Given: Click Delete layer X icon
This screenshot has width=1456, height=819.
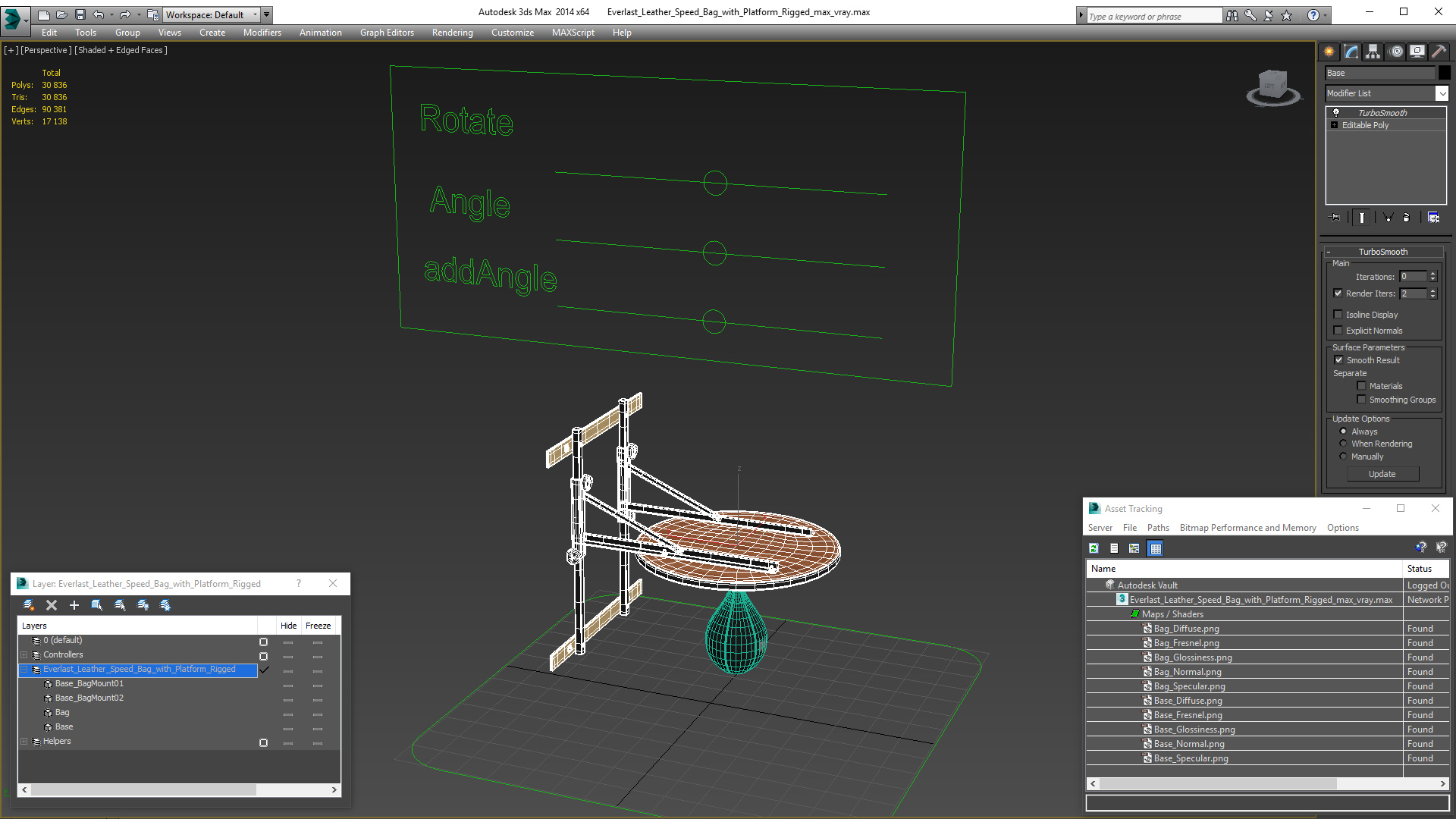Looking at the screenshot, I should tap(52, 605).
